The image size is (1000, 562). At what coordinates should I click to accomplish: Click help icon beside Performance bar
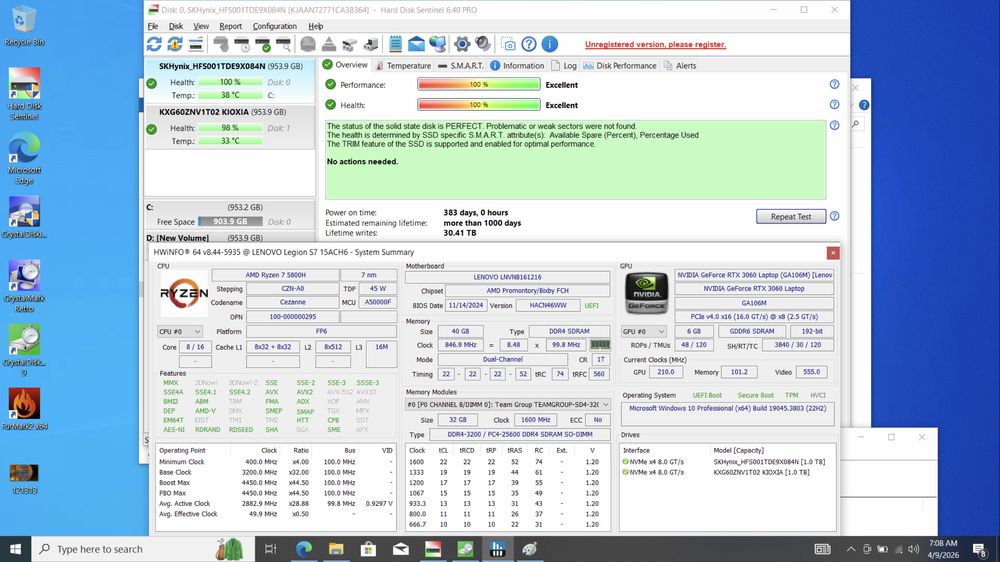point(834,84)
